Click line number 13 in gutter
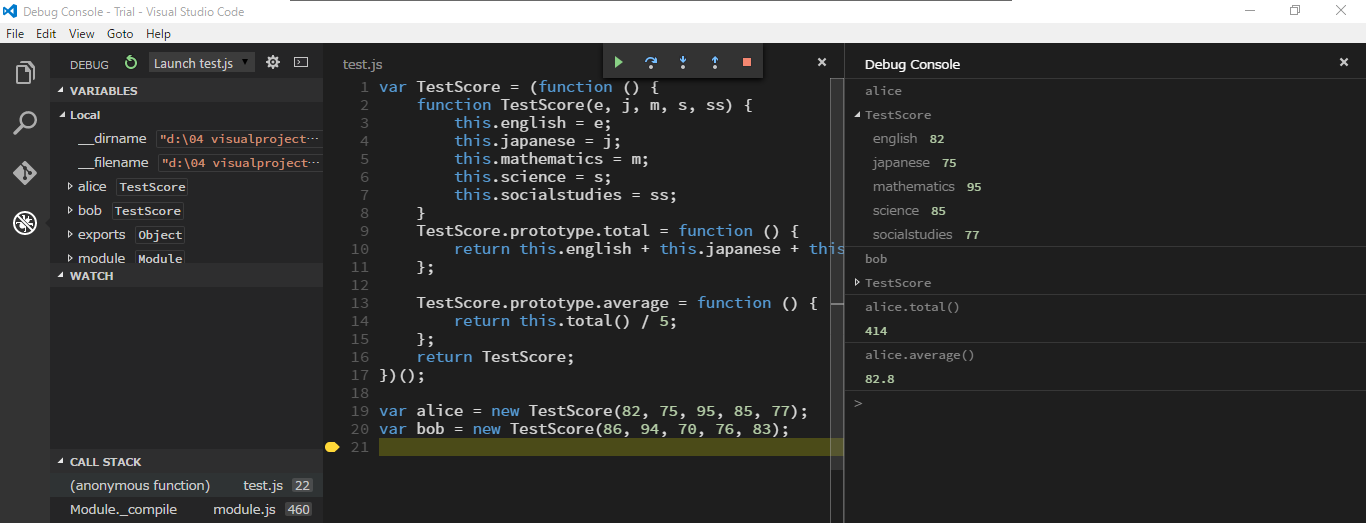1366x523 pixels. click(360, 303)
